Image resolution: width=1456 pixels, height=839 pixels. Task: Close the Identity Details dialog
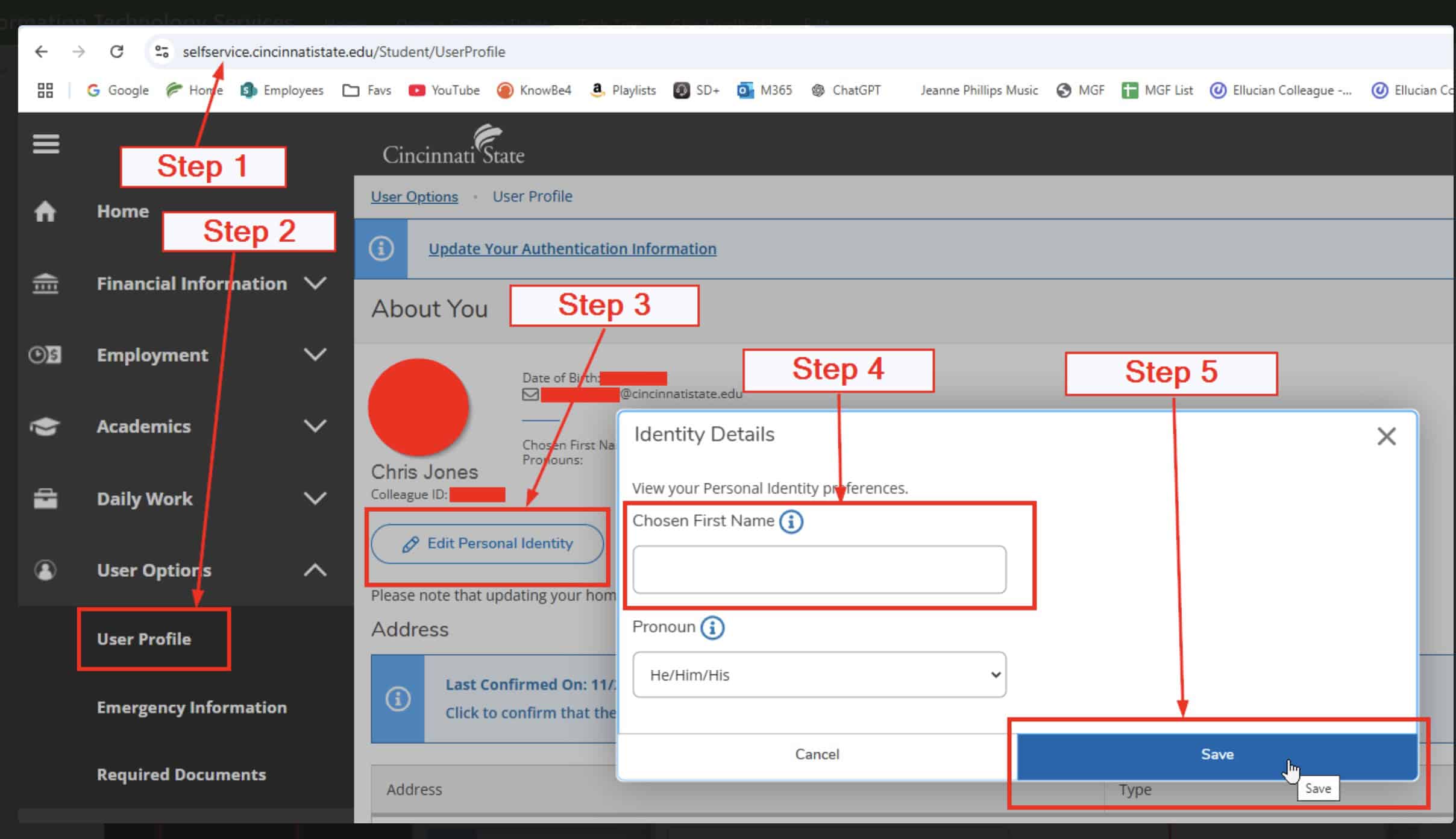1386,436
